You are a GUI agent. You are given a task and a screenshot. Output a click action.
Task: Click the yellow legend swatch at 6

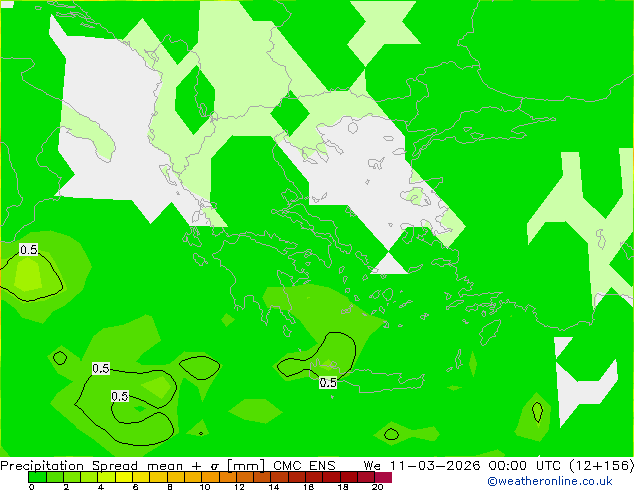point(141,477)
